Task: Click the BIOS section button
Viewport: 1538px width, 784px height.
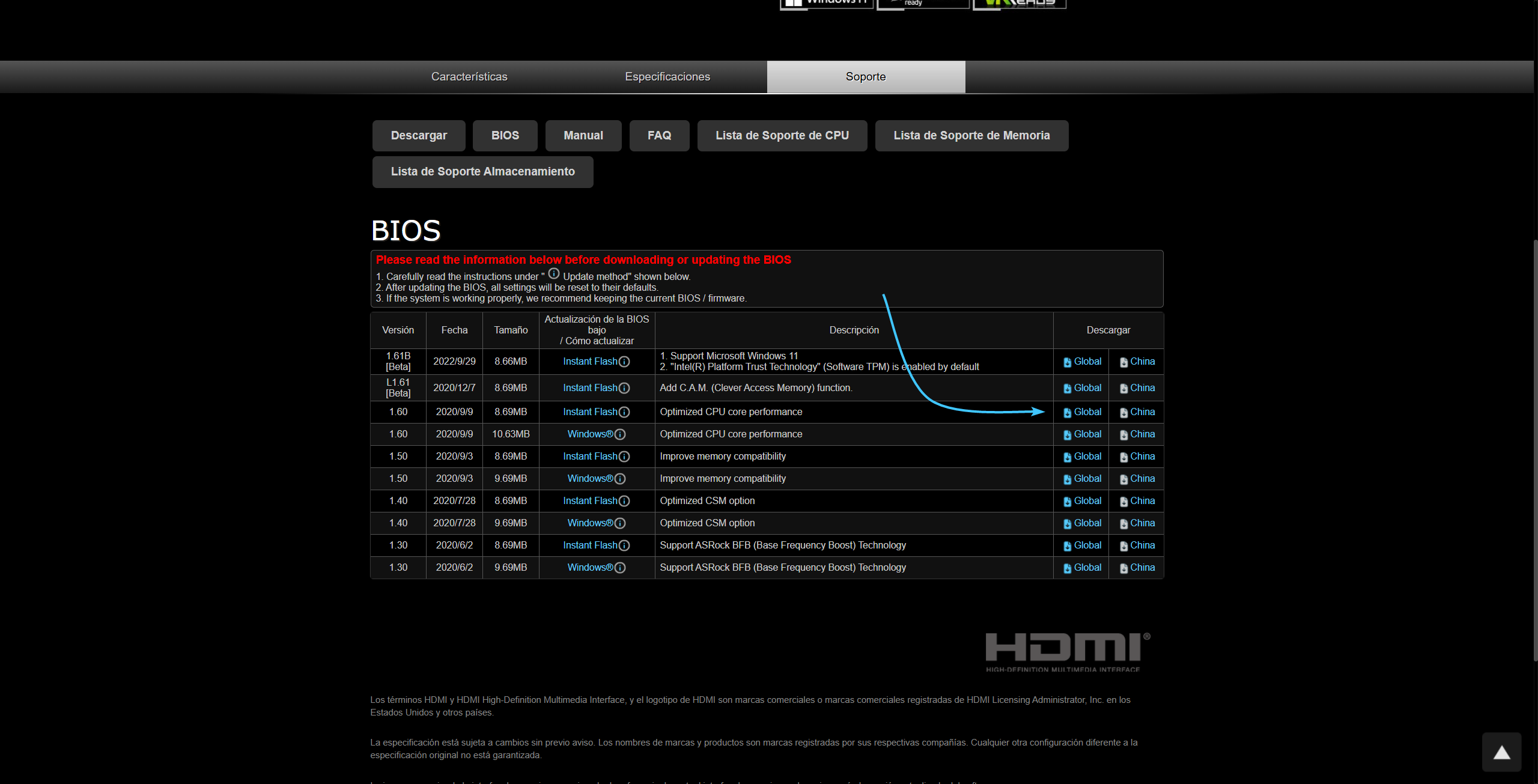Action: (x=505, y=136)
